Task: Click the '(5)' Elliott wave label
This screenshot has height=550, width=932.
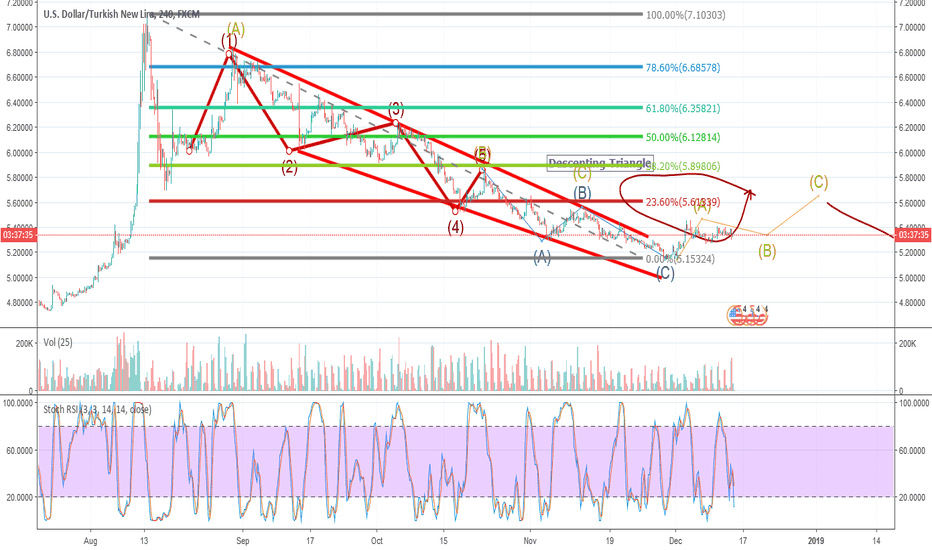Action: tap(482, 154)
